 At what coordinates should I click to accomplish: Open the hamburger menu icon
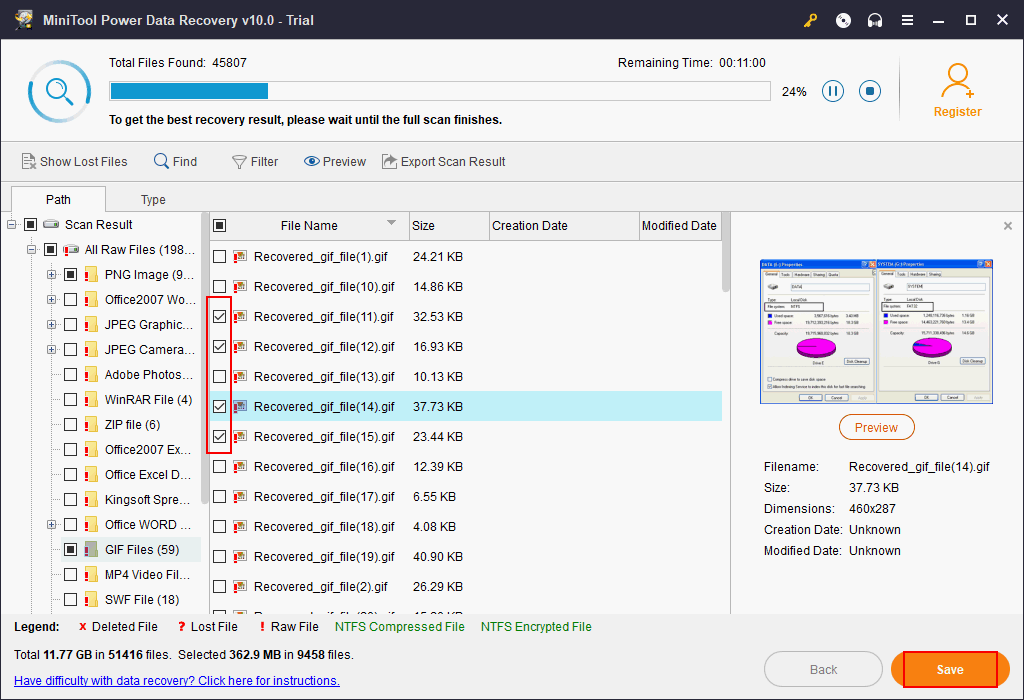[x=907, y=20]
